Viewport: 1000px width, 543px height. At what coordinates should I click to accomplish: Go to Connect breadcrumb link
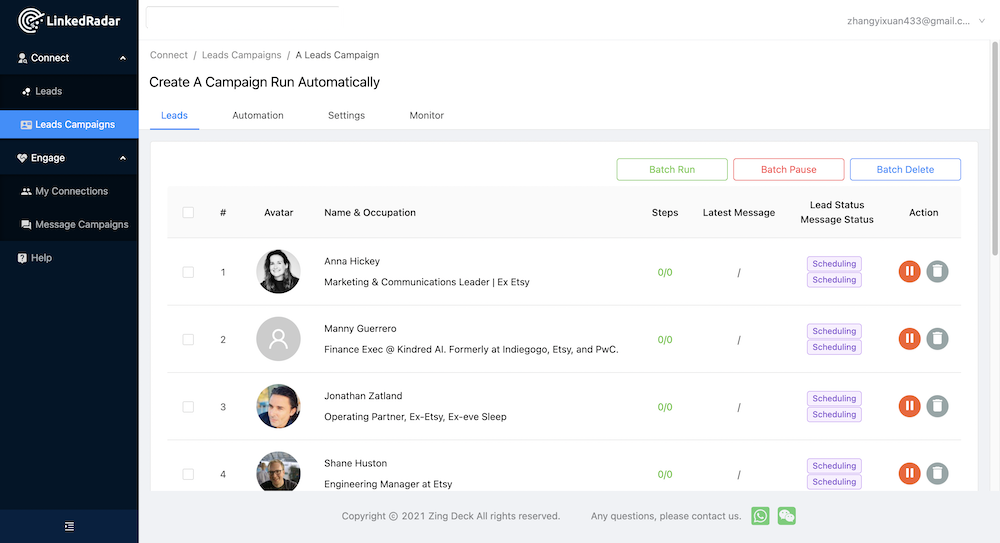[168, 55]
